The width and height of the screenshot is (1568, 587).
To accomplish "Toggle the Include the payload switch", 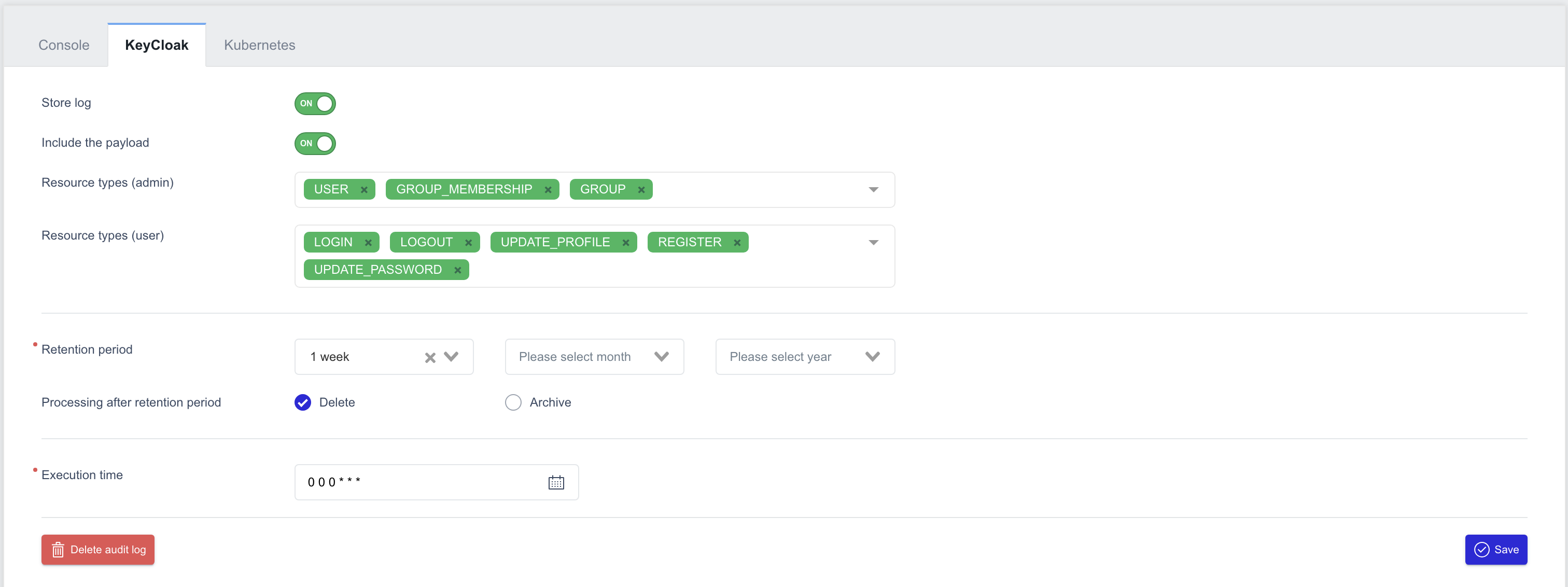I will pos(315,144).
